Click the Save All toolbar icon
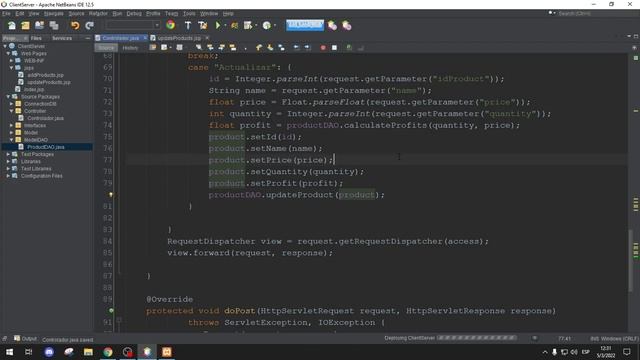640x360 pixels. 54,25
